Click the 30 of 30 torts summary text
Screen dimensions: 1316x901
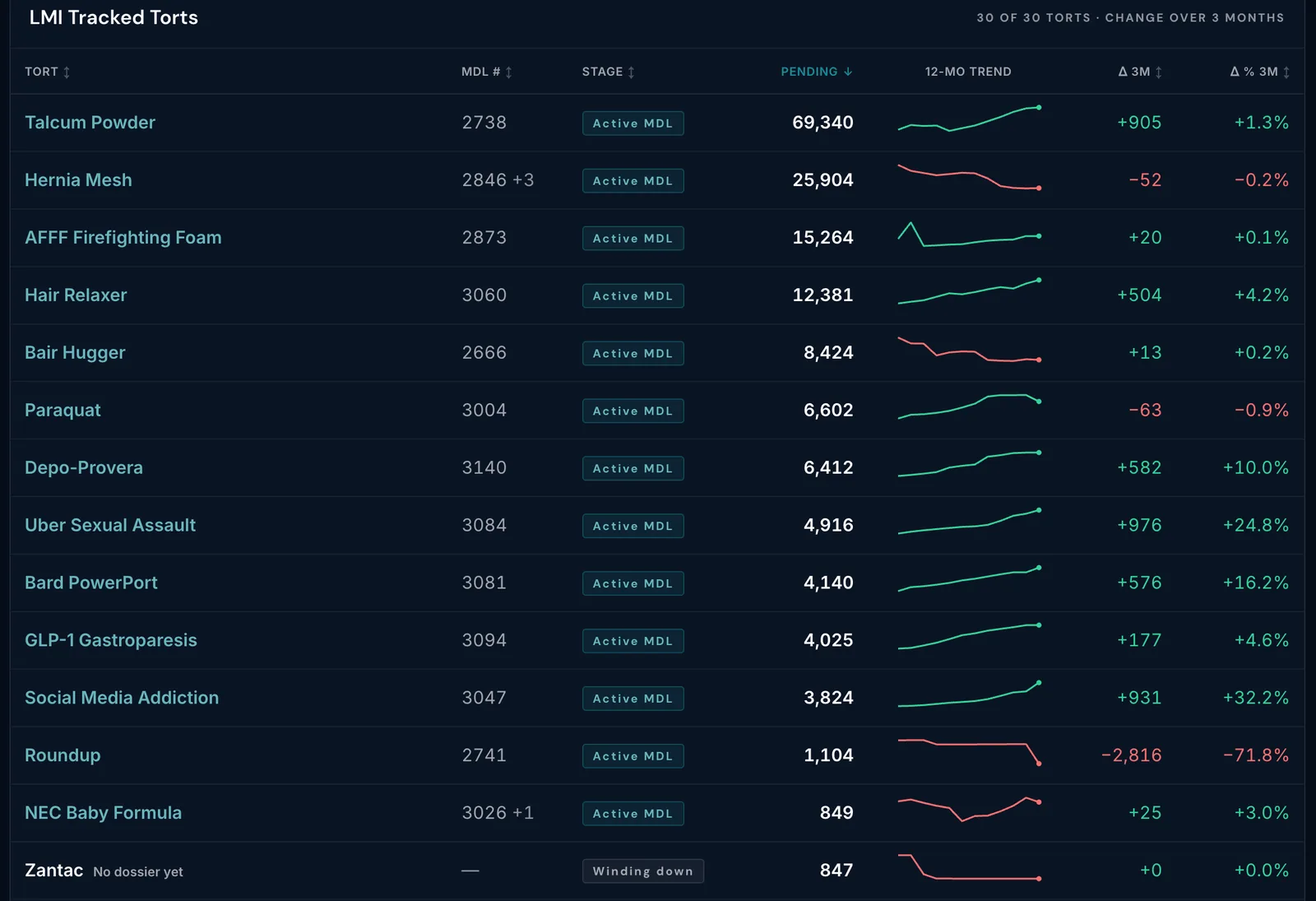coord(1129,17)
